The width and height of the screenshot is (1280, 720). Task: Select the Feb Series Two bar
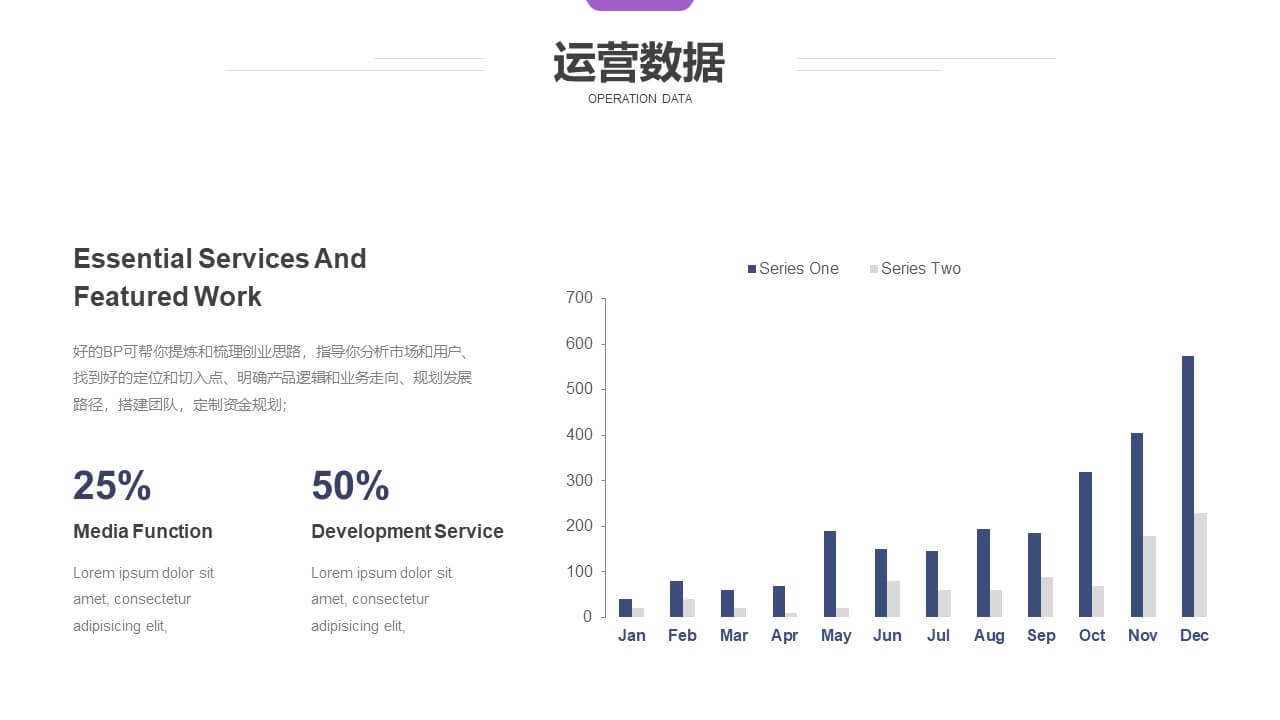point(689,608)
